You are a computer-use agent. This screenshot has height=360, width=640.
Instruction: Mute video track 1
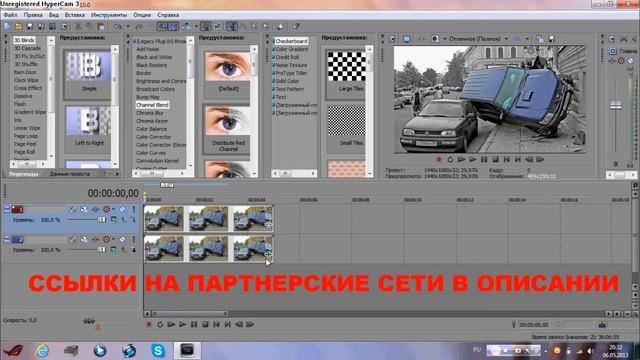point(122,209)
